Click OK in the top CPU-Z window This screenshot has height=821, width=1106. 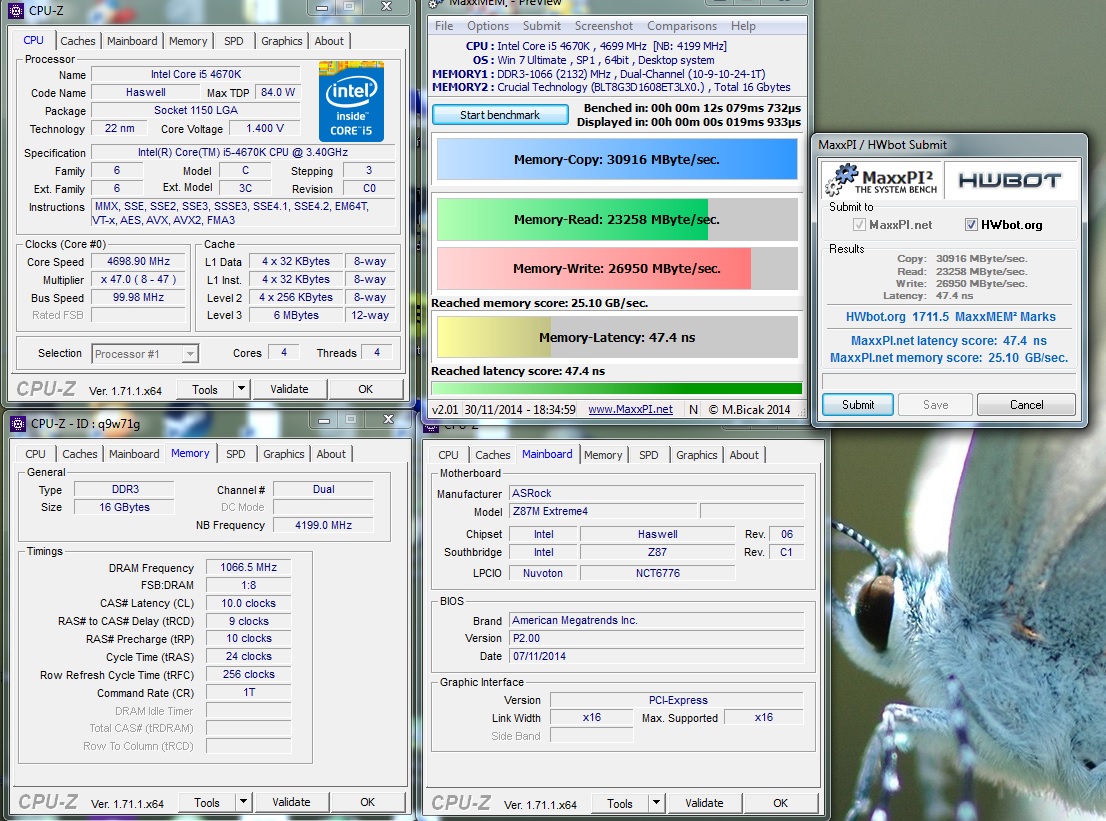pyautogui.click(x=365, y=389)
